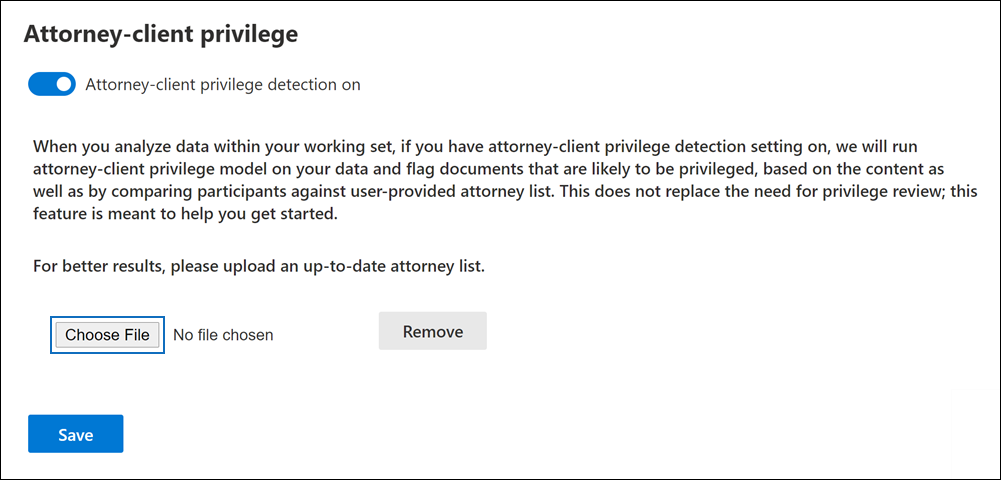The image size is (1001, 480).
Task: Save the attorney-client privilege settings
Action: click(x=76, y=434)
